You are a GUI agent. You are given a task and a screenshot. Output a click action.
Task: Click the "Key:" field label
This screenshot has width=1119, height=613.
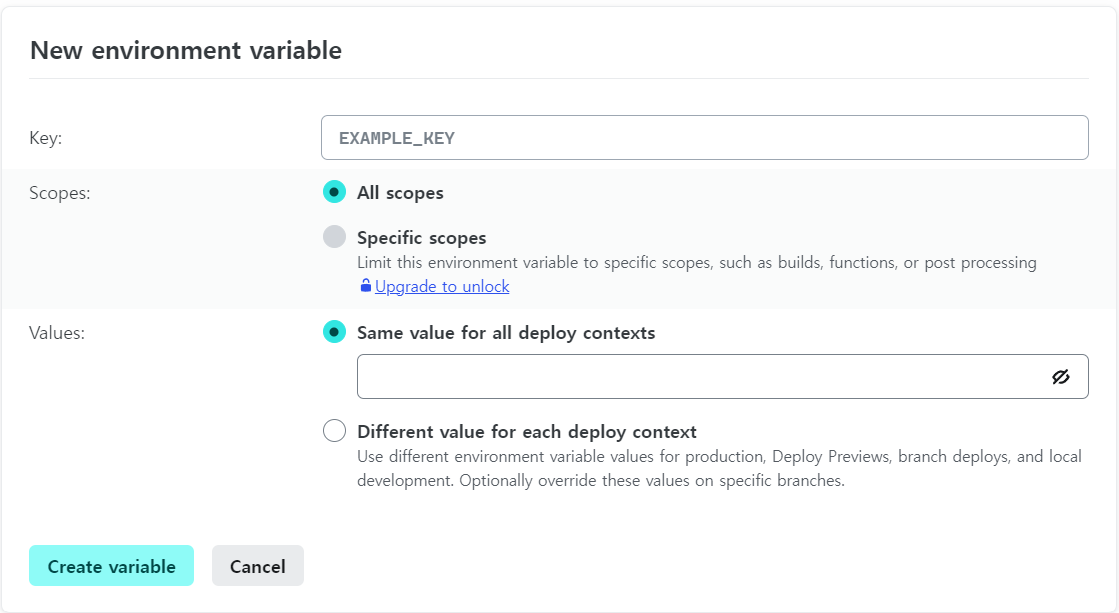(46, 138)
